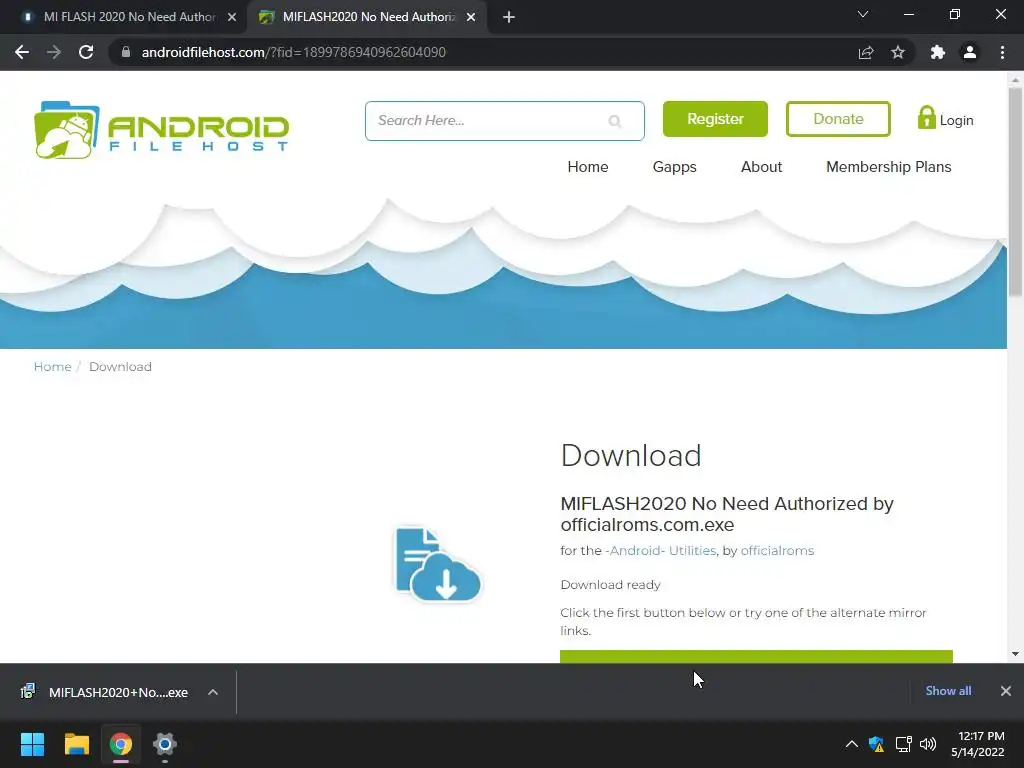This screenshot has height=768, width=1024.
Task: Click the scrollbar up arrow
Action: point(1015,80)
